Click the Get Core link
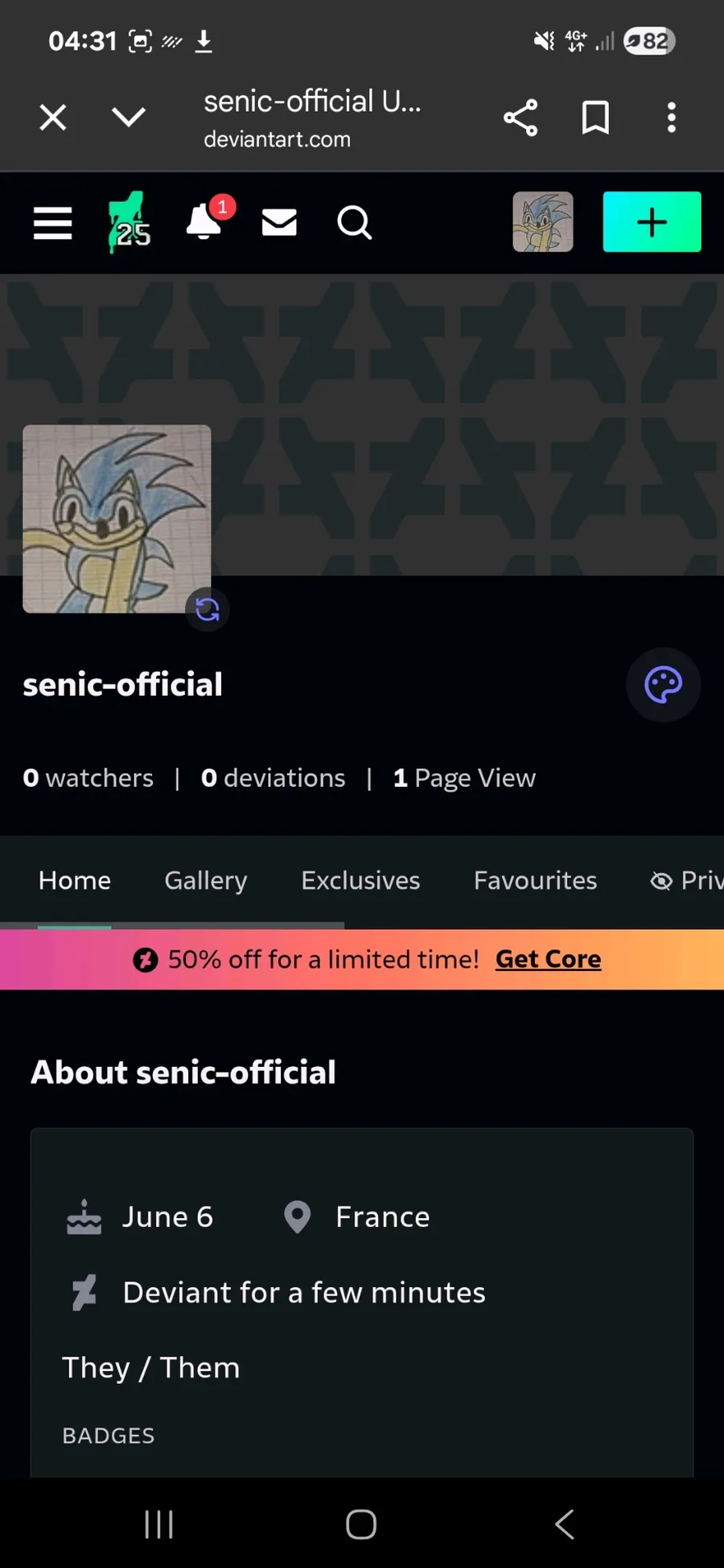Screen dimensions: 724x1568 548,959
